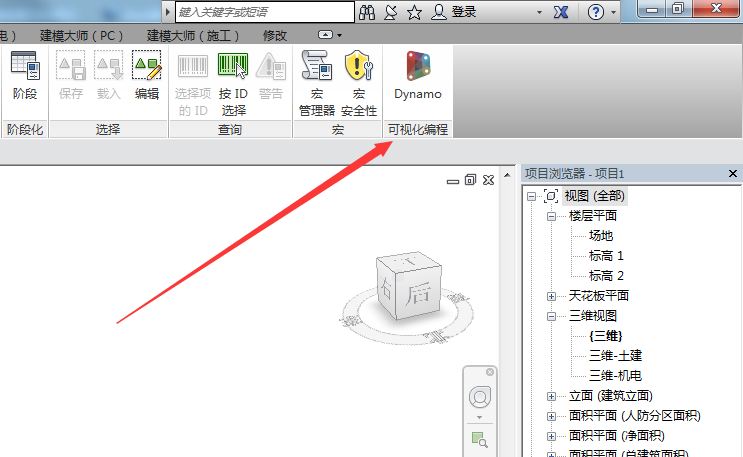Collapse the 三维视图 tree node
The height and width of the screenshot is (457, 743).
click(x=551, y=316)
